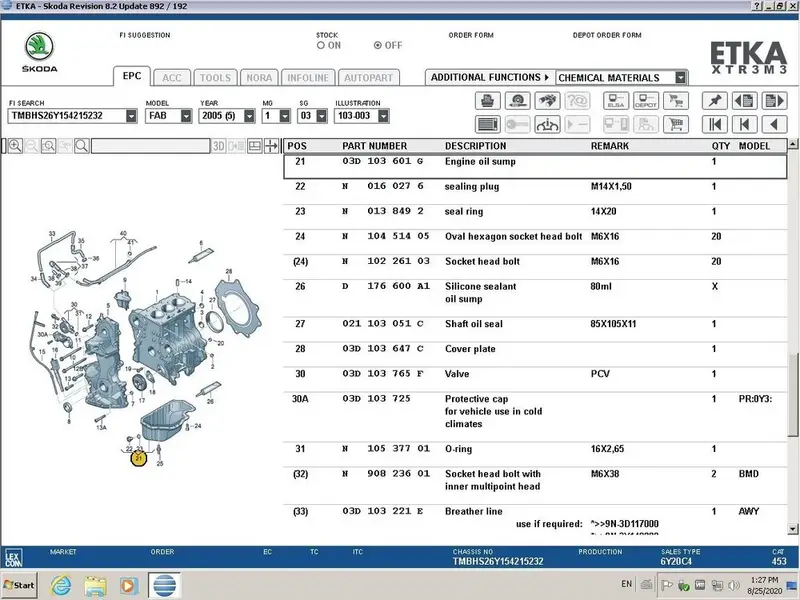800x600 pixels.
Task: Open the vehicle info icon
Action: pos(547,124)
